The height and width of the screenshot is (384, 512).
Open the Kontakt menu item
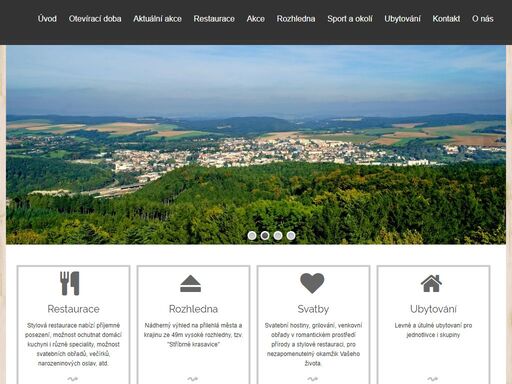pos(446,19)
